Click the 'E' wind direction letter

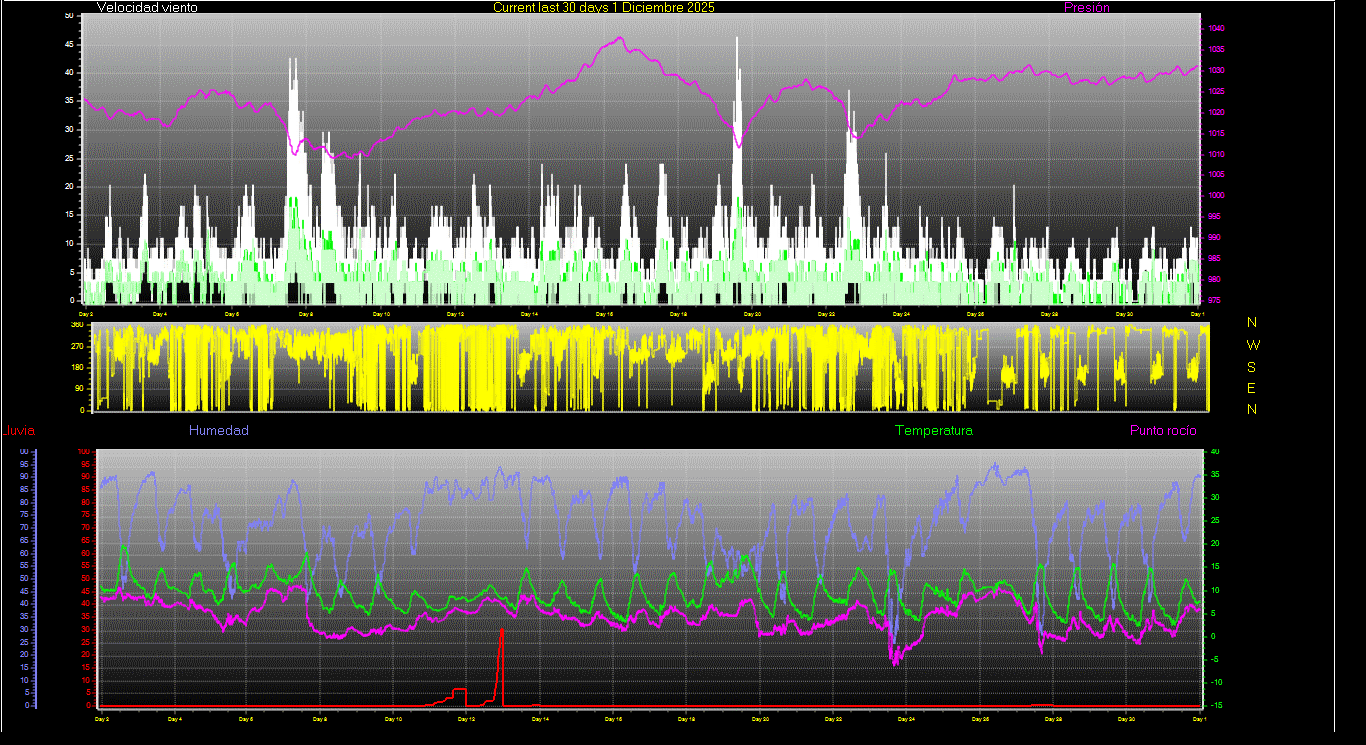pyautogui.click(x=1253, y=388)
